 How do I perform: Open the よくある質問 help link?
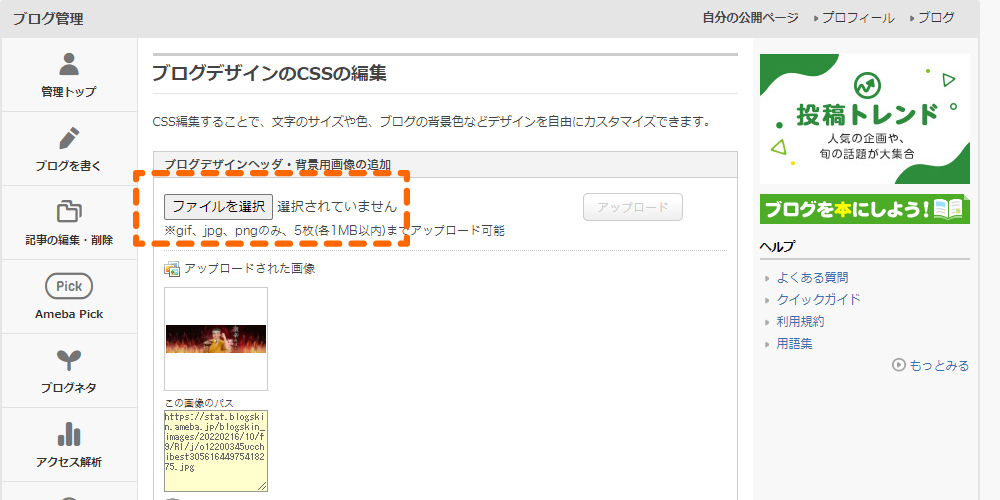(812, 277)
